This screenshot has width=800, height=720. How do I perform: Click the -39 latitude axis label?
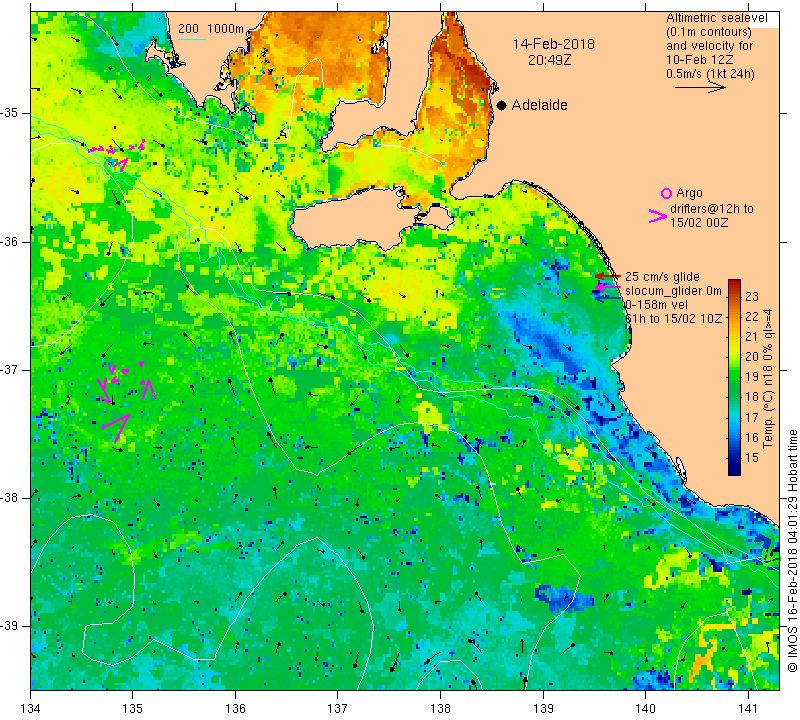click(9, 626)
